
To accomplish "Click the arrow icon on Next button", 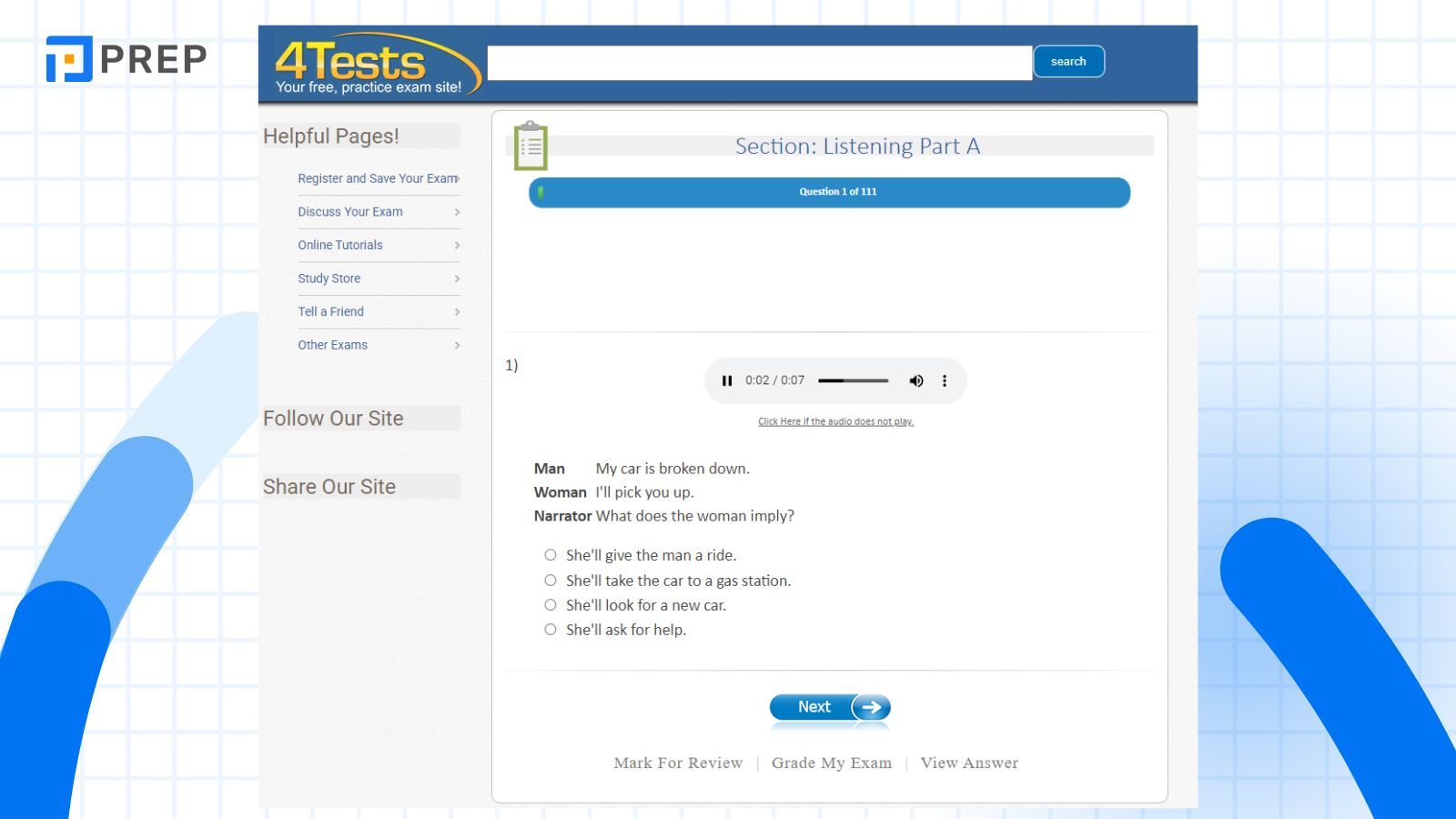I will pyautogui.click(x=871, y=707).
